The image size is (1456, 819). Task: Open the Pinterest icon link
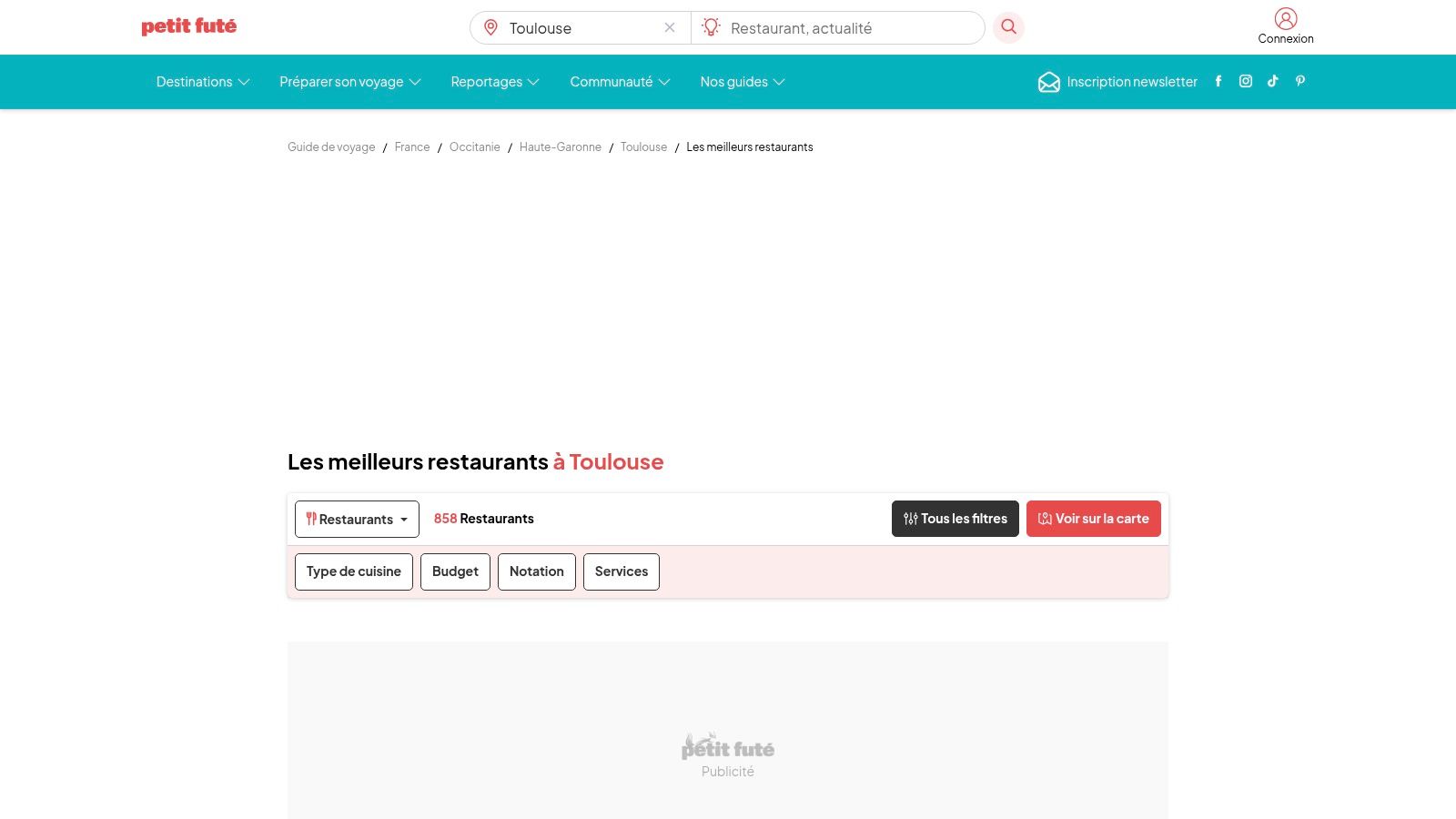(x=1300, y=81)
